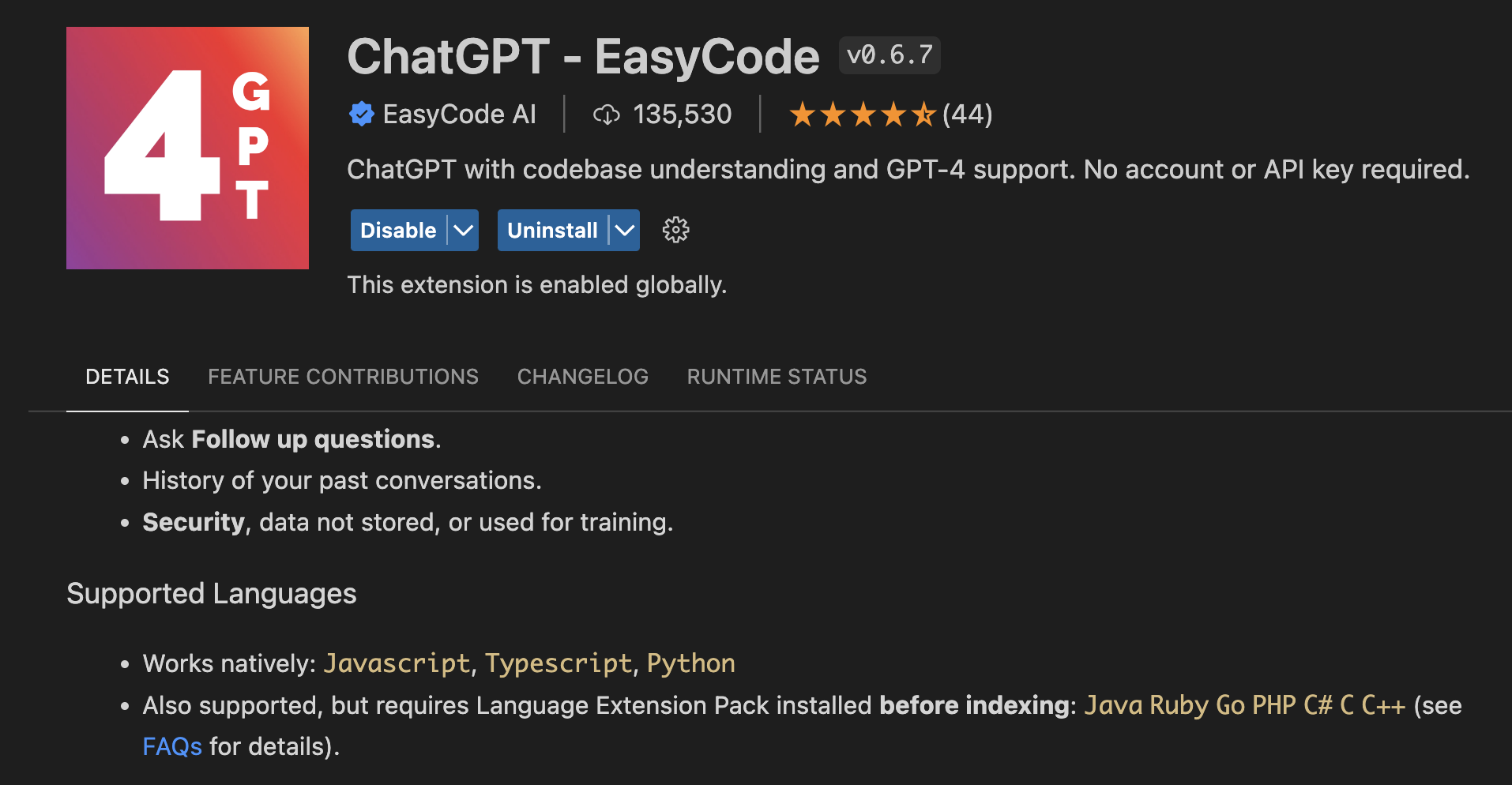Click the Python language text
The height and width of the screenshot is (785, 1512).
coord(691,663)
